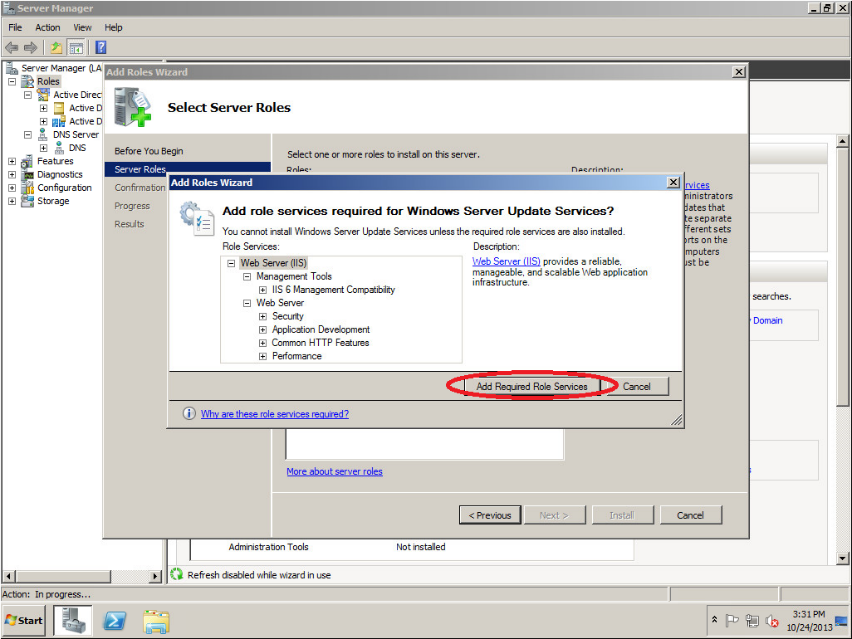
Task: Expand the Storage tree node
Action: pos(12,201)
